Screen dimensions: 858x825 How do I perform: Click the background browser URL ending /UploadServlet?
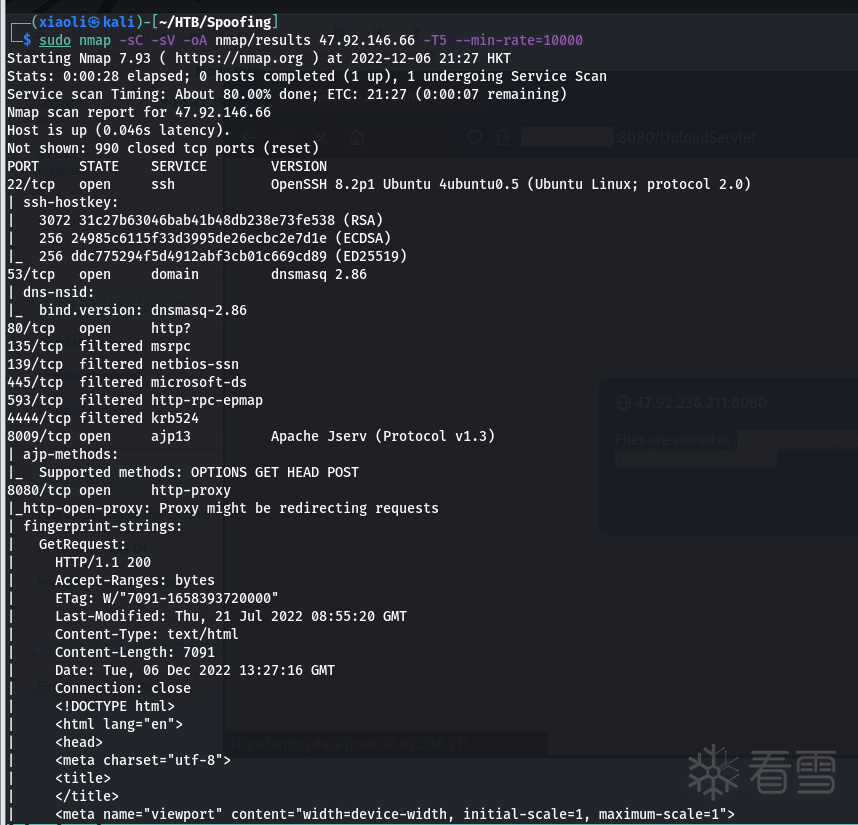639,138
